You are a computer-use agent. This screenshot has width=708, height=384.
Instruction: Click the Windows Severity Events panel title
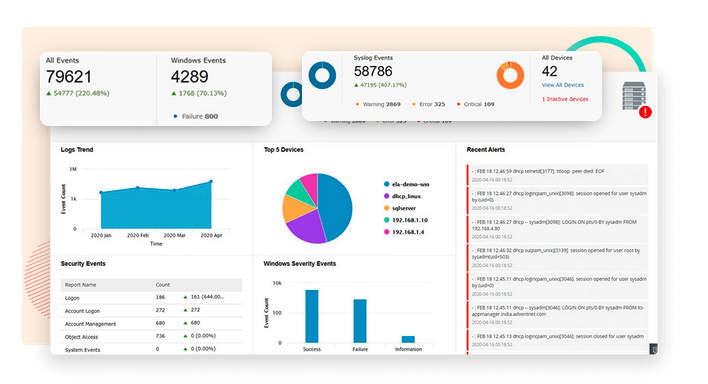tap(300, 264)
